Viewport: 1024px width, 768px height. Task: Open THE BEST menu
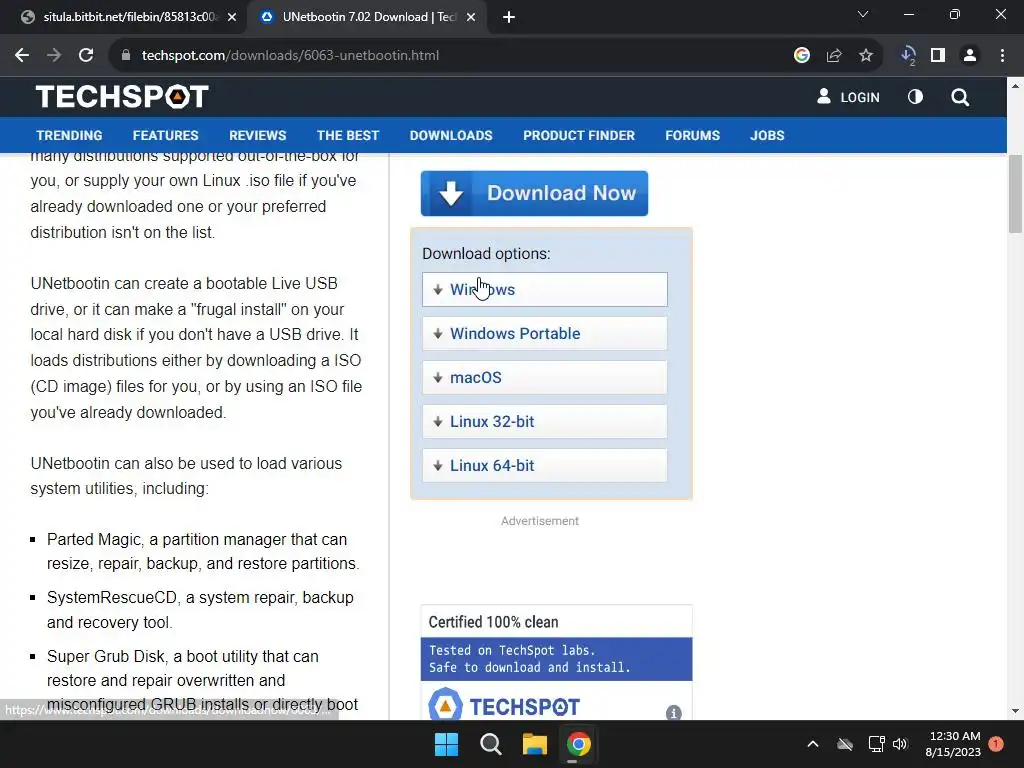coord(347,135)
